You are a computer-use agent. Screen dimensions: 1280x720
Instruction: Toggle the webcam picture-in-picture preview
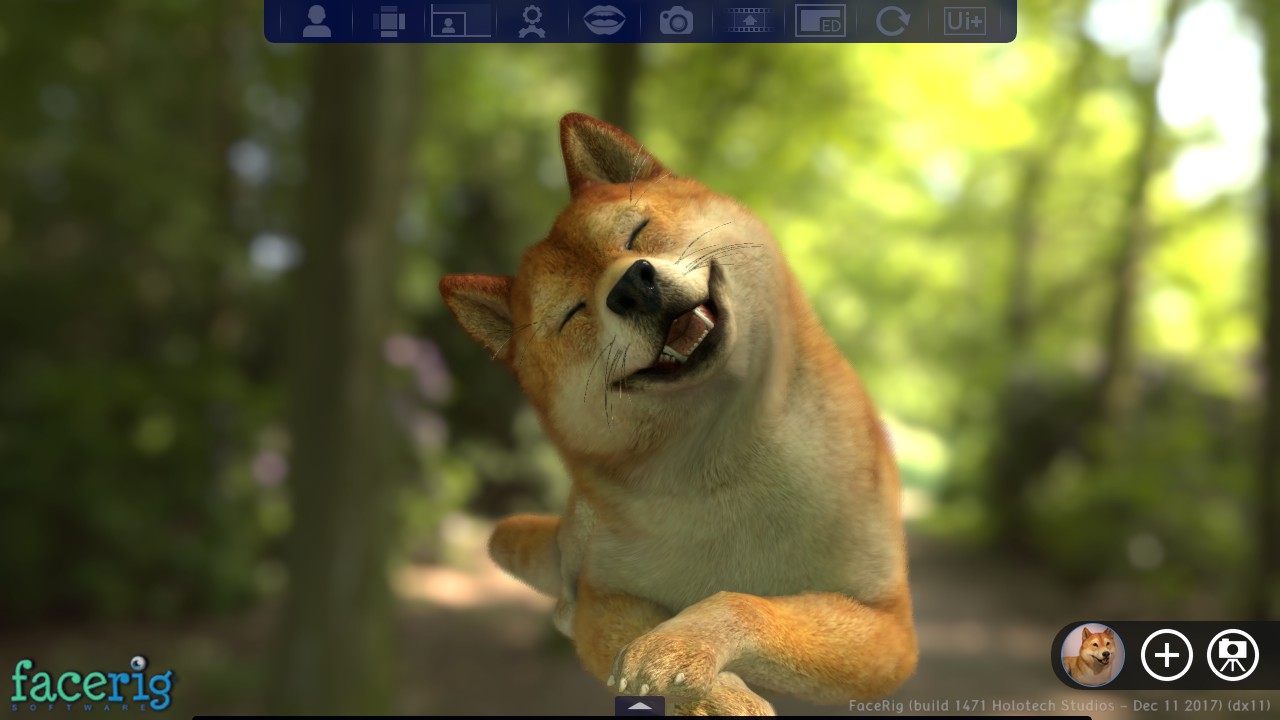[461, 21]
